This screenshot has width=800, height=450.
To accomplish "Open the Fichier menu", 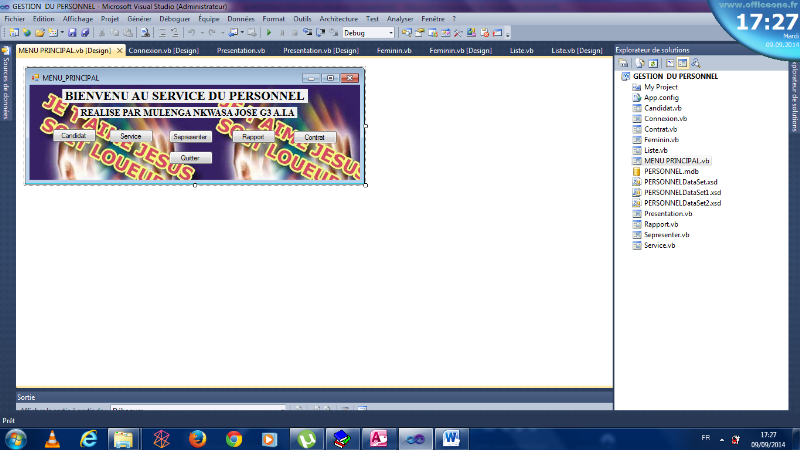I will point(14,19).
